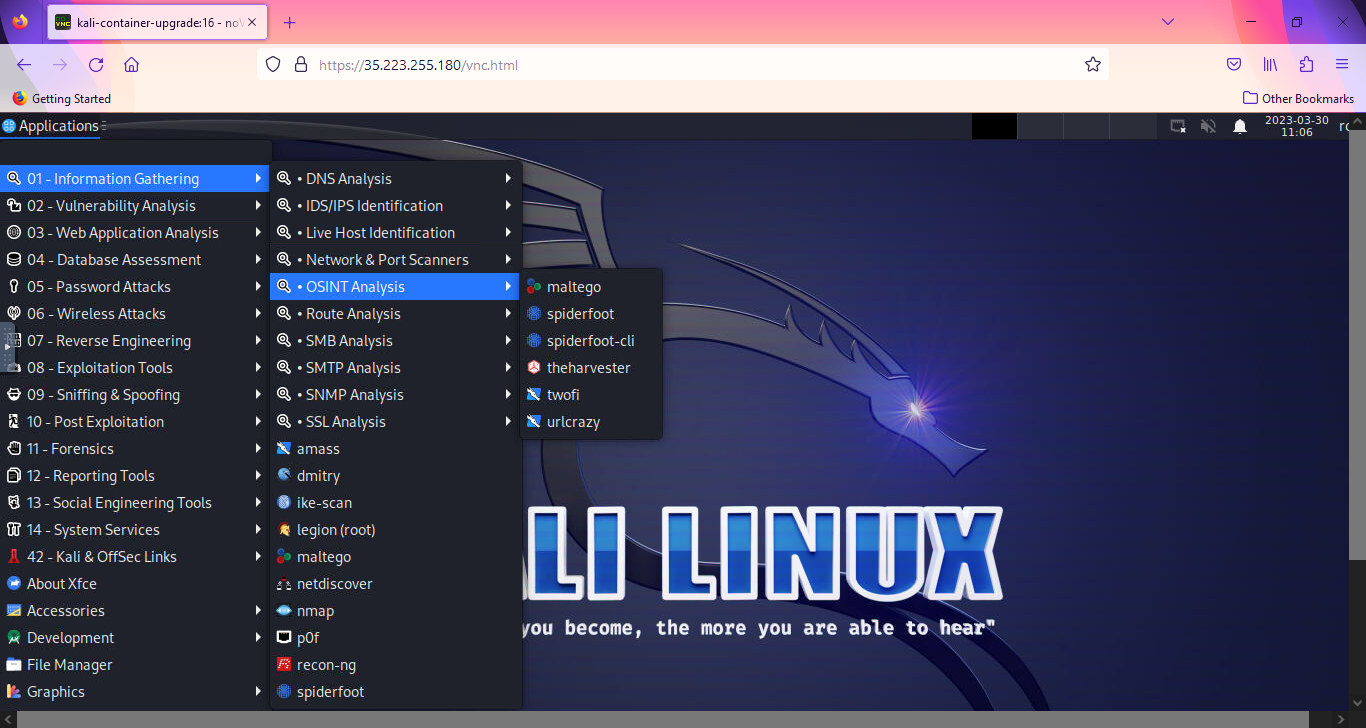This screenshot has height=728, width=1366.
Task: Bookmark this page with star icon
Action: coord(1093,64)
